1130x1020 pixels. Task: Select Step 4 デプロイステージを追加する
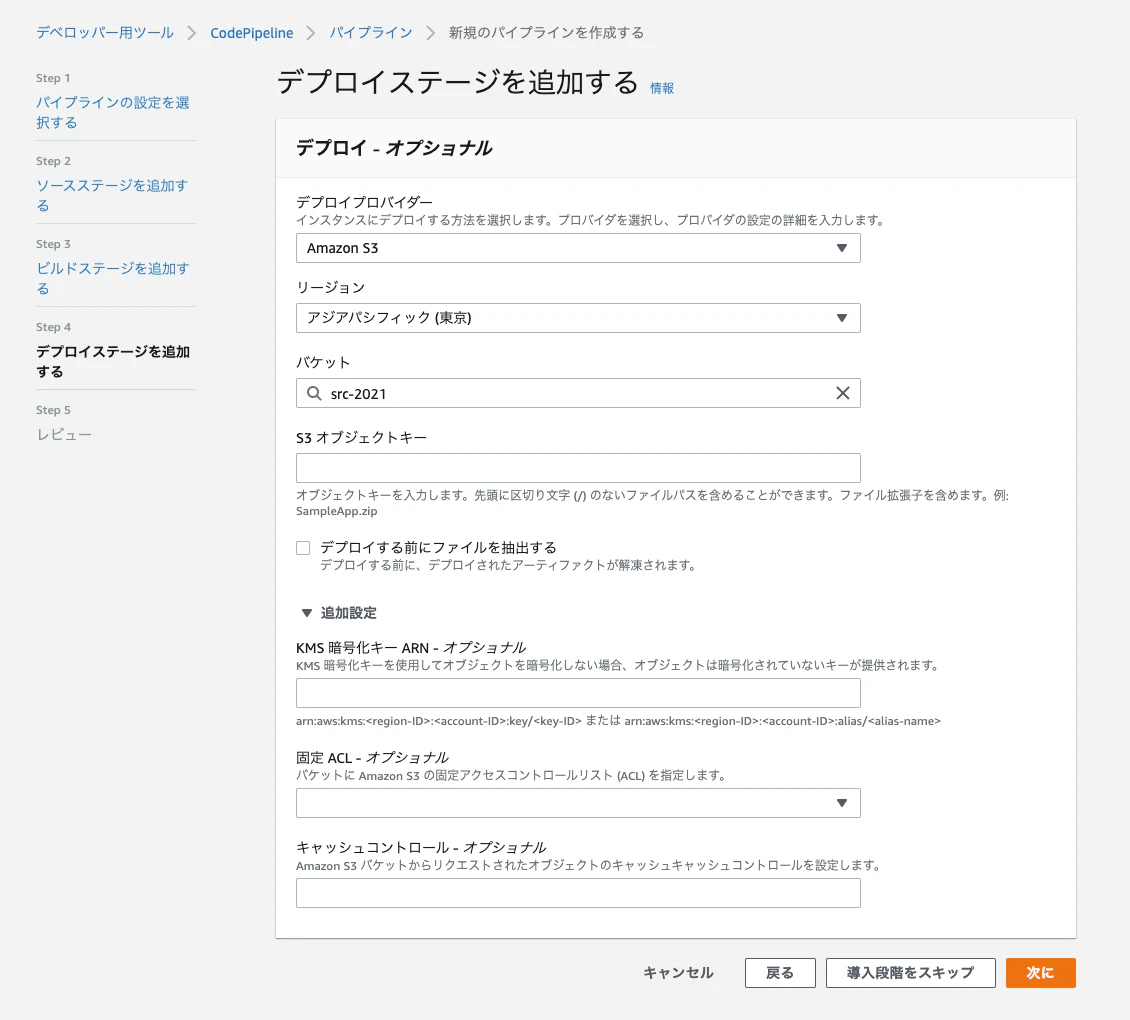(113, 361)
